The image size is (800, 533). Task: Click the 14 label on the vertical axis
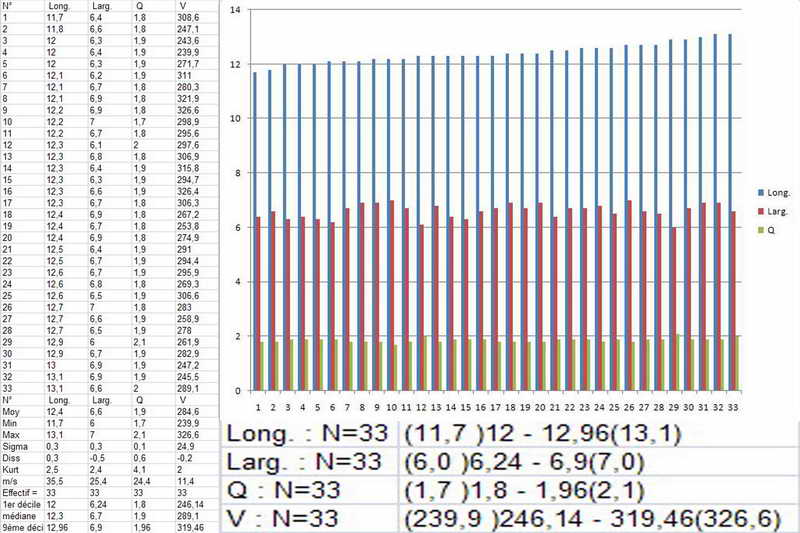click(234, 10)
